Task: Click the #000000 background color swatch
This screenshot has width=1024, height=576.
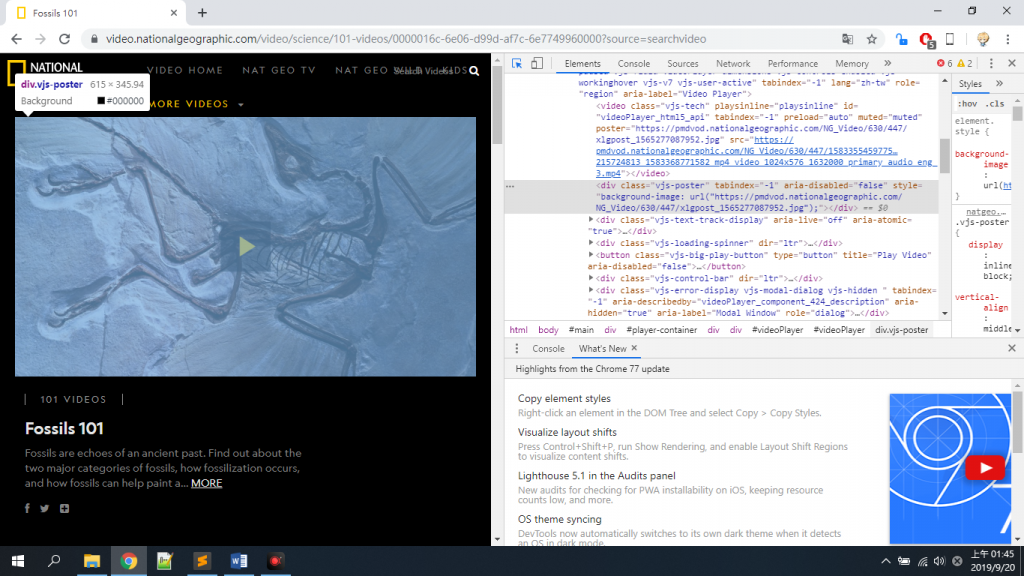Action: (101, 101)
